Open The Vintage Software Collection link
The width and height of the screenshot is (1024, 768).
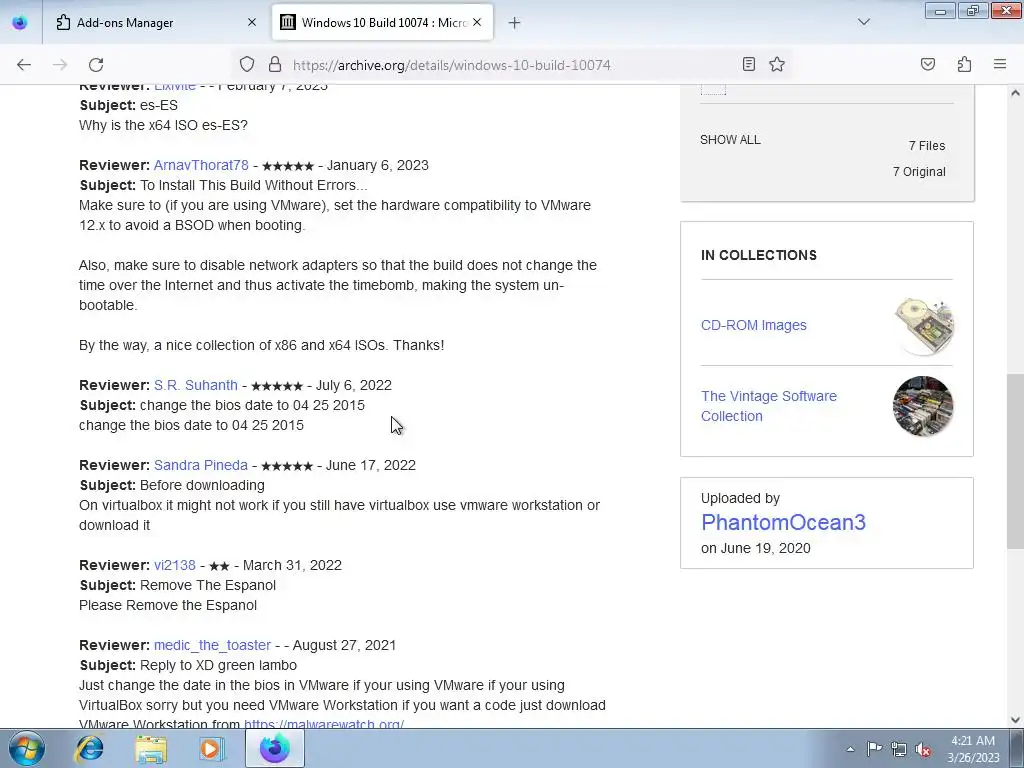pyautogui.click(x=769, y=406)
